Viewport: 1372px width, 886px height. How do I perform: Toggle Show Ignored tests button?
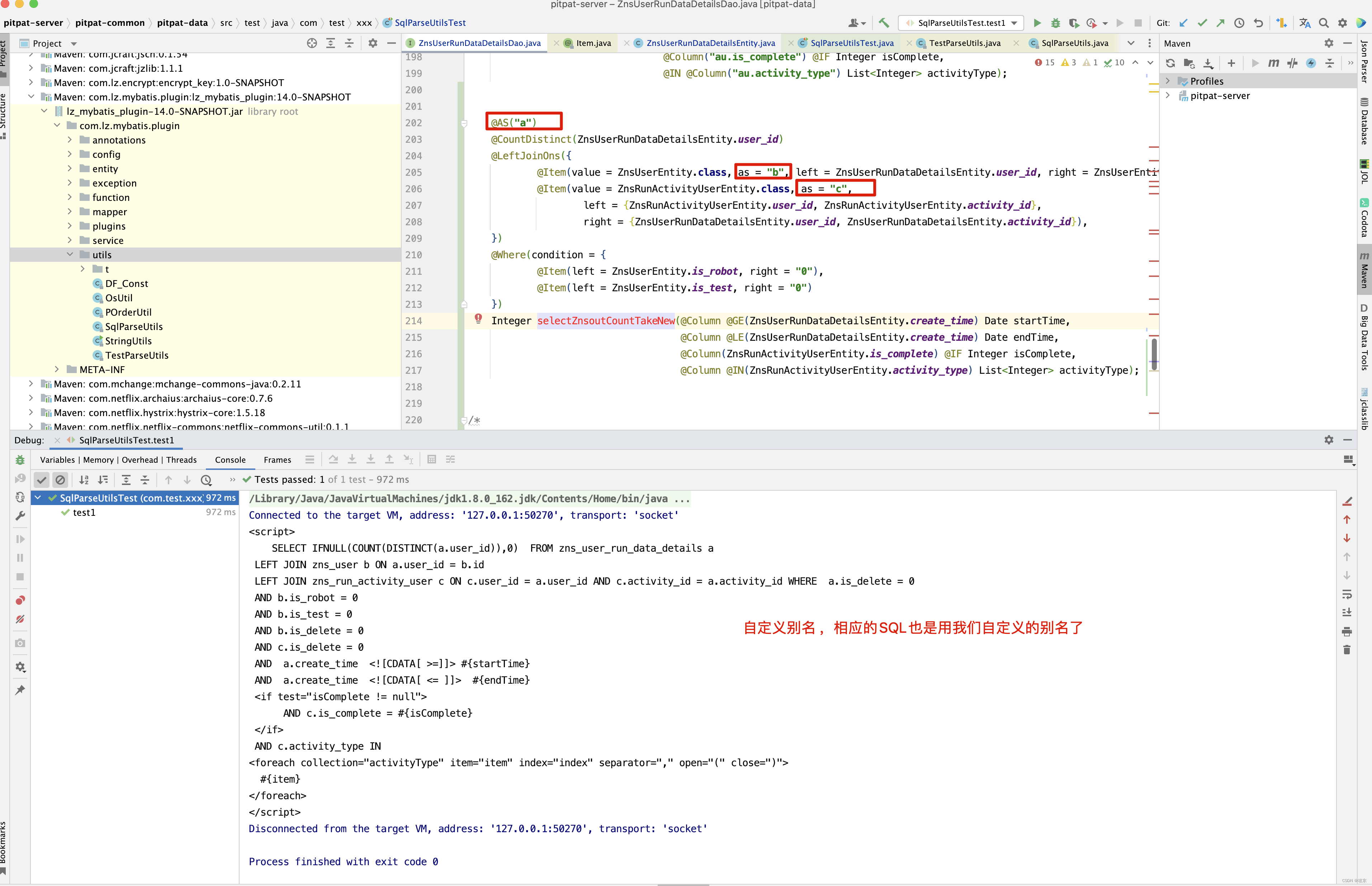click(x=60, y=480)
